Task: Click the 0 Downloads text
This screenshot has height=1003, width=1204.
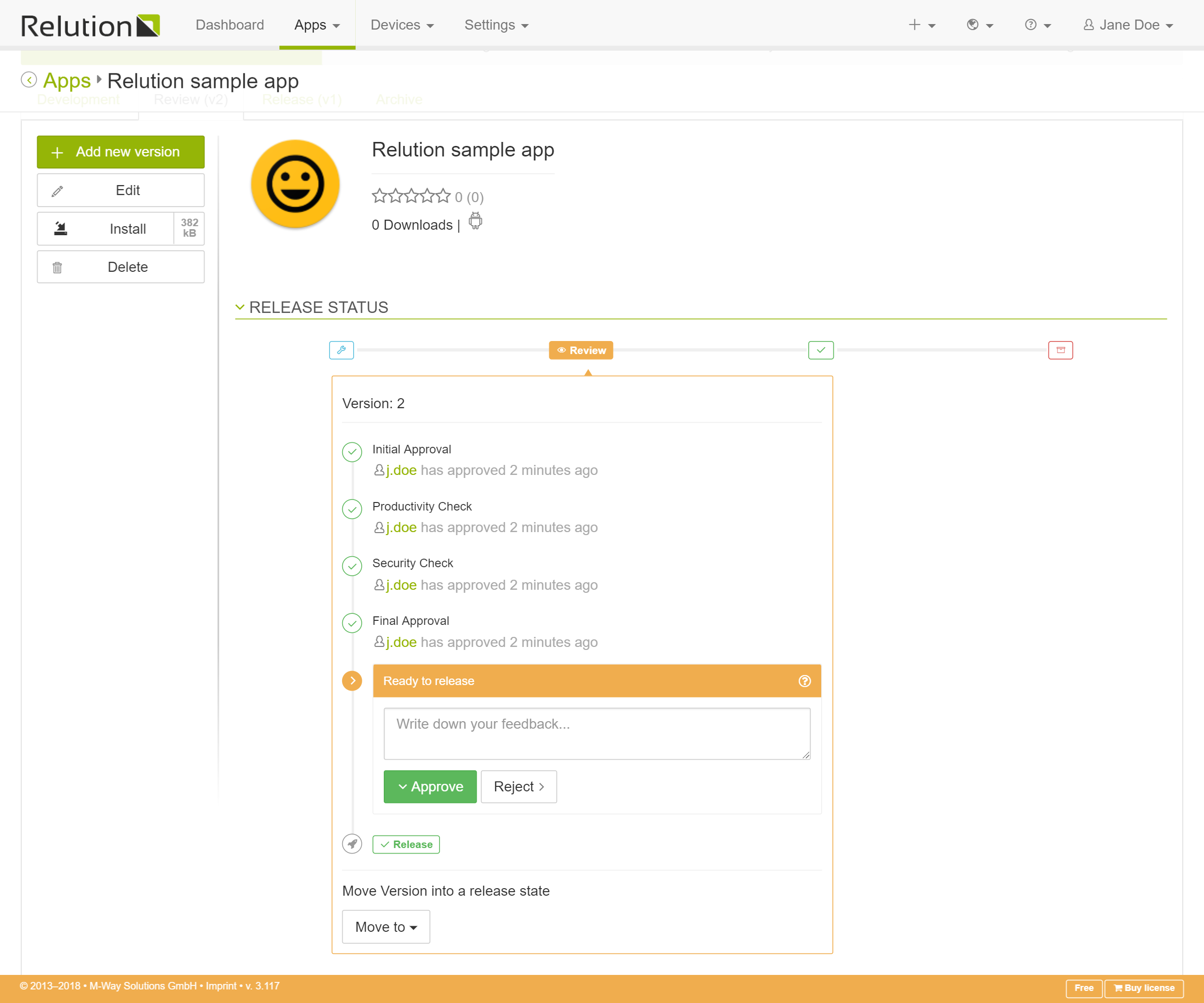Action: [412, 225]
